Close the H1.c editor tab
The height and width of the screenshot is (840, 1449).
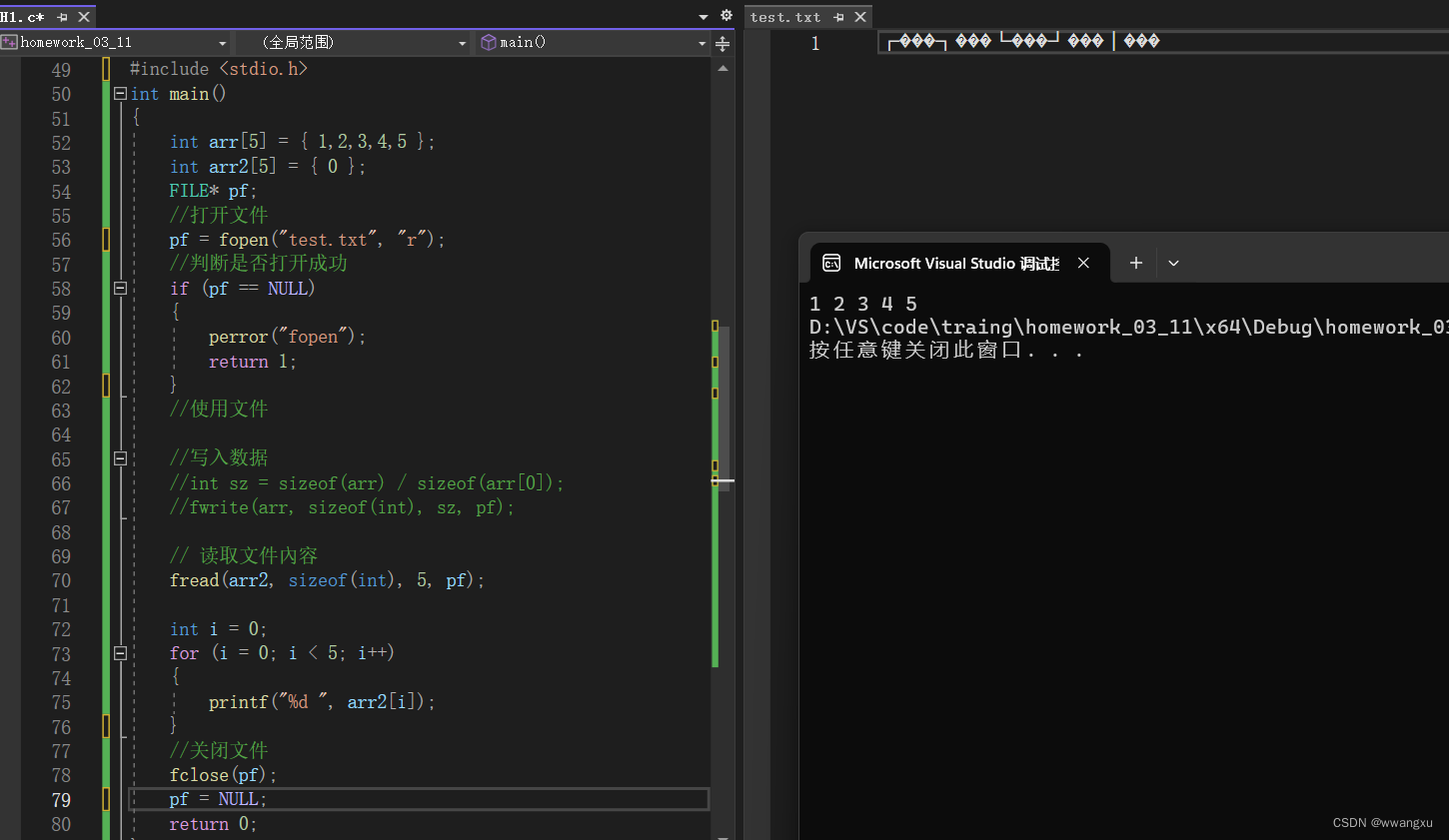84,17
